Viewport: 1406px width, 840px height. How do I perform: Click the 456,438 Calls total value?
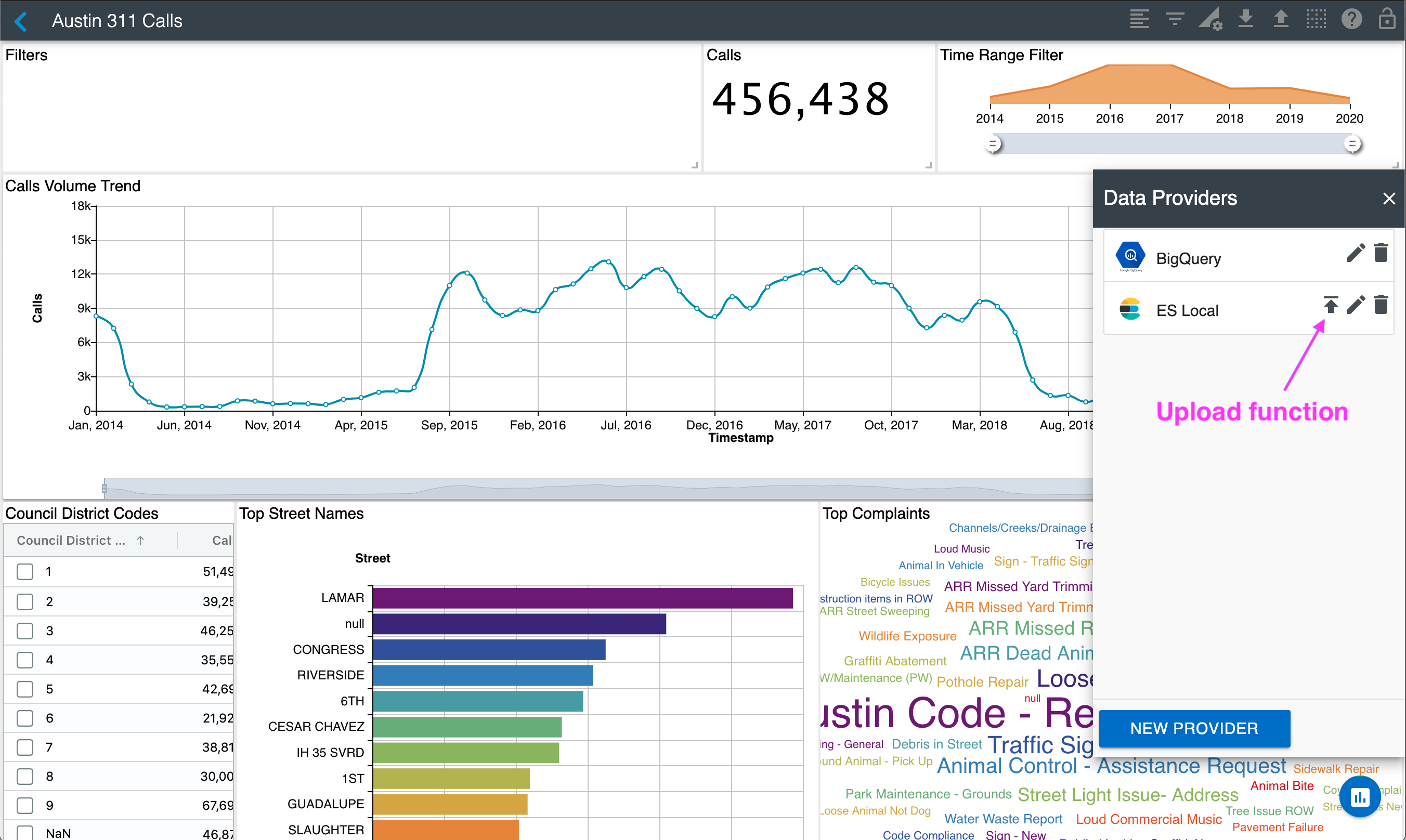[801, 99]
